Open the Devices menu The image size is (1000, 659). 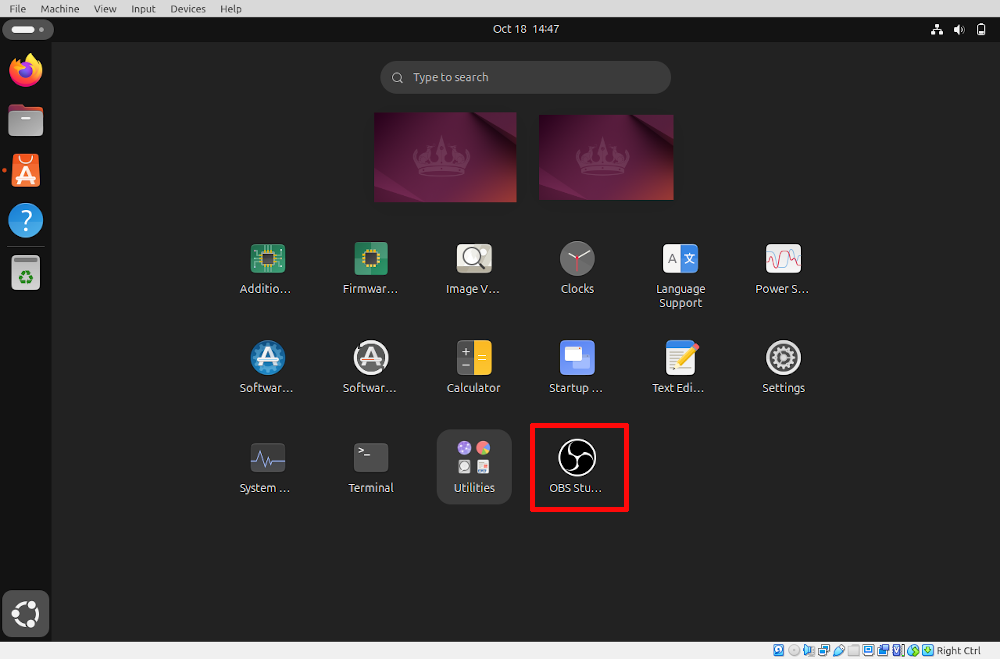pyautogui.click(x=188, y=8)
